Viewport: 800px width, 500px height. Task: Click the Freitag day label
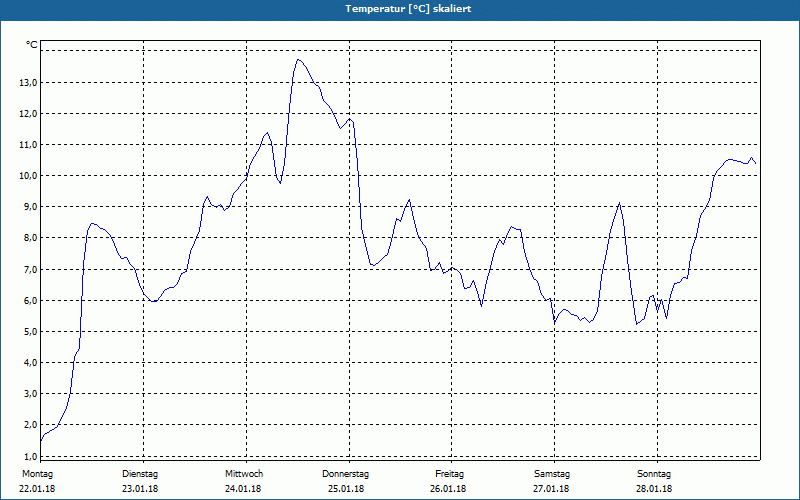click(x=449, y=474)
